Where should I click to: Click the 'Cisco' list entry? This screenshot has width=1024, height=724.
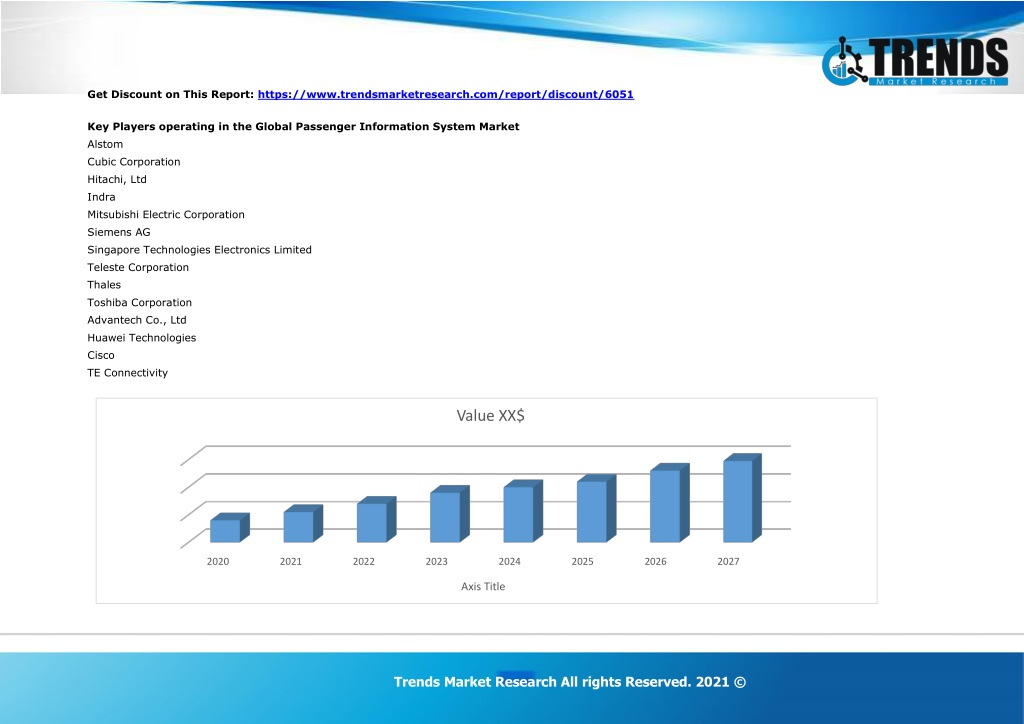click(101, 356)
